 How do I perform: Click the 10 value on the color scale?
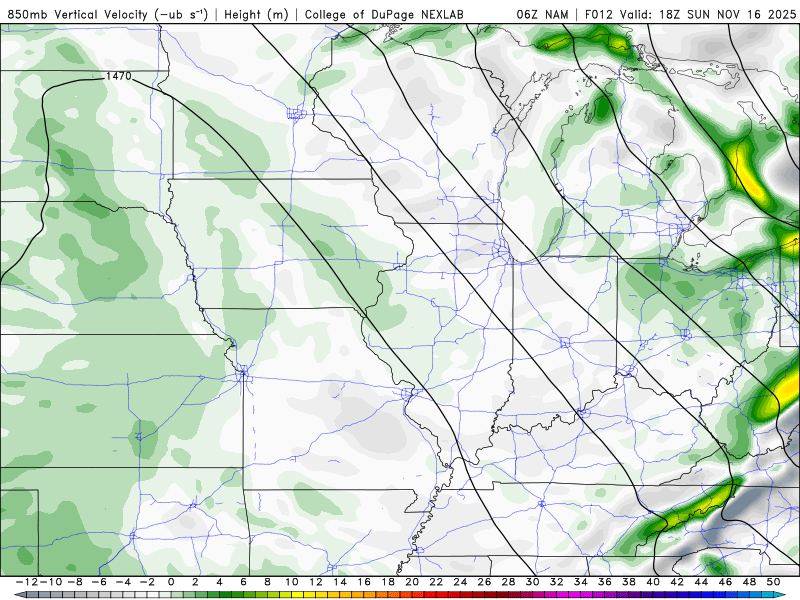[291, 582]
